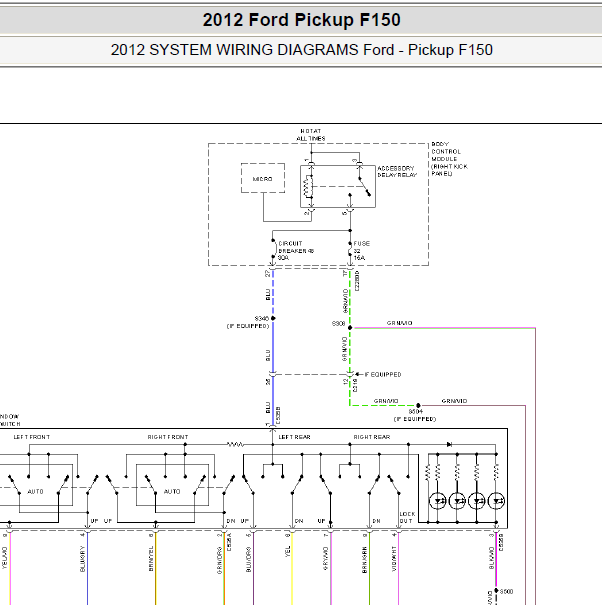Click the "LEFT FRONT" switch label
The image size is (602, 605).
(x=32, y=437)
